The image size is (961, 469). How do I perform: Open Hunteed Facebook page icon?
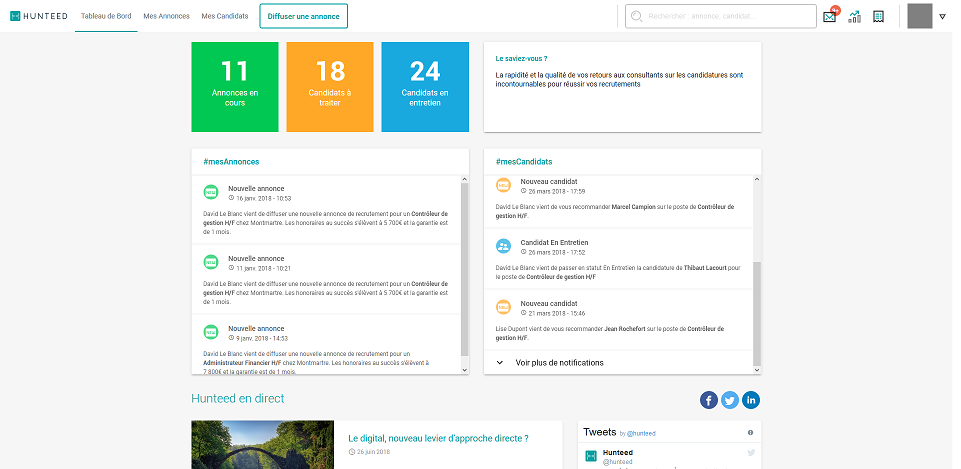click(x=708, y=400)
